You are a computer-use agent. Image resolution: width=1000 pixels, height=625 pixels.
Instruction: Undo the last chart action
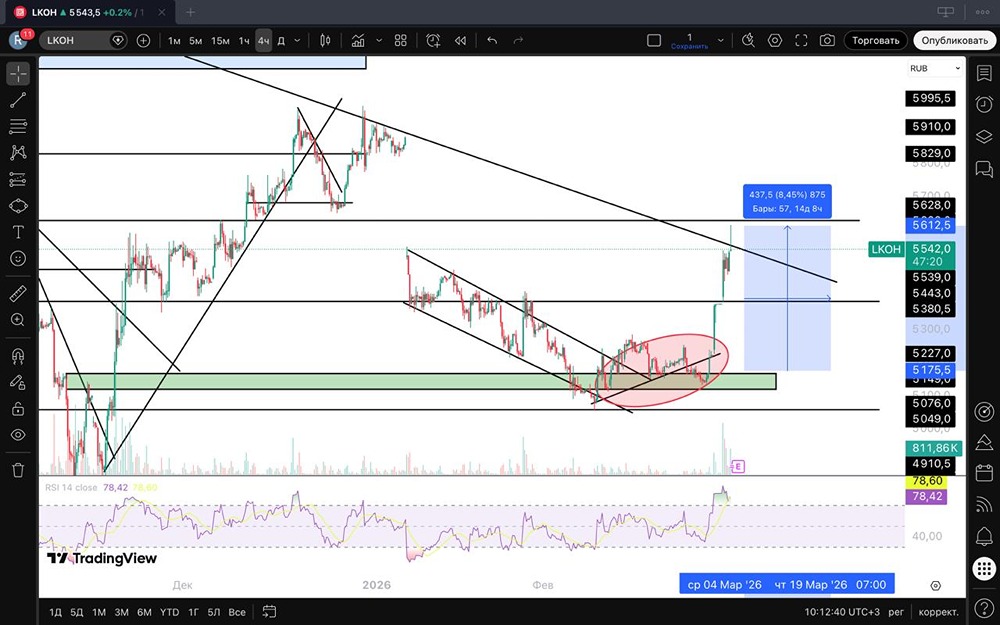tap(492, 40)
